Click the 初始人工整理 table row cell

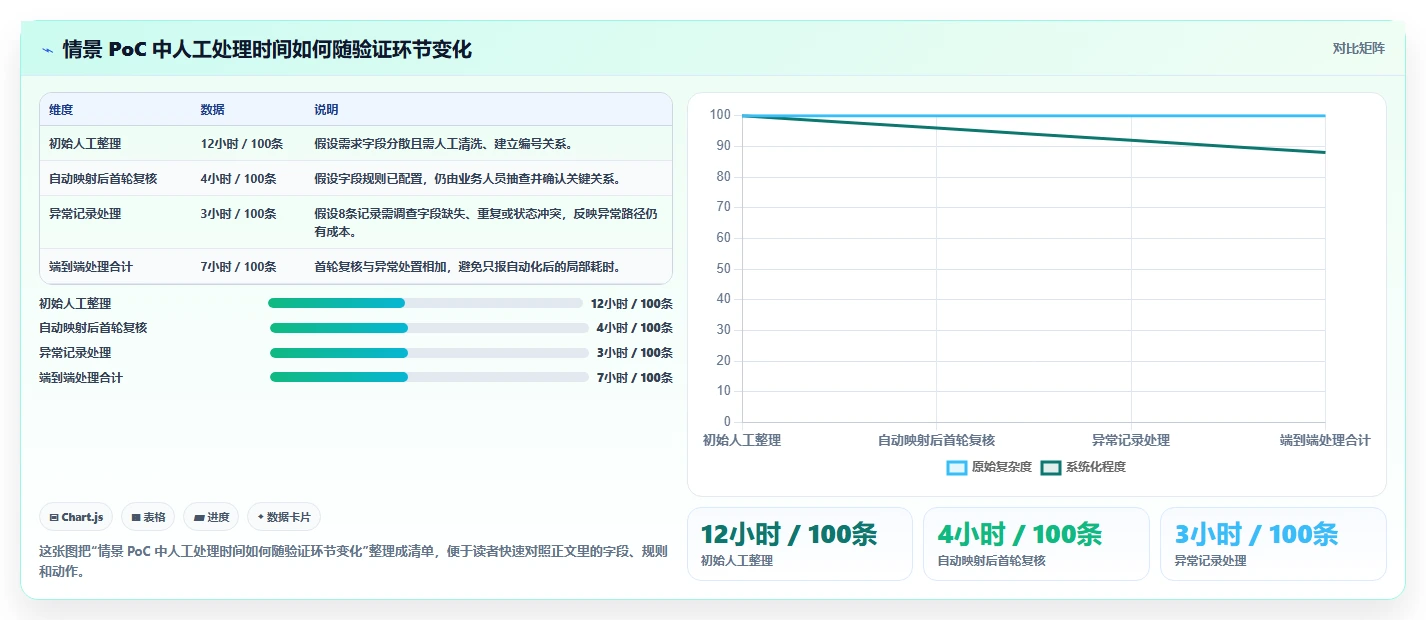85,144
